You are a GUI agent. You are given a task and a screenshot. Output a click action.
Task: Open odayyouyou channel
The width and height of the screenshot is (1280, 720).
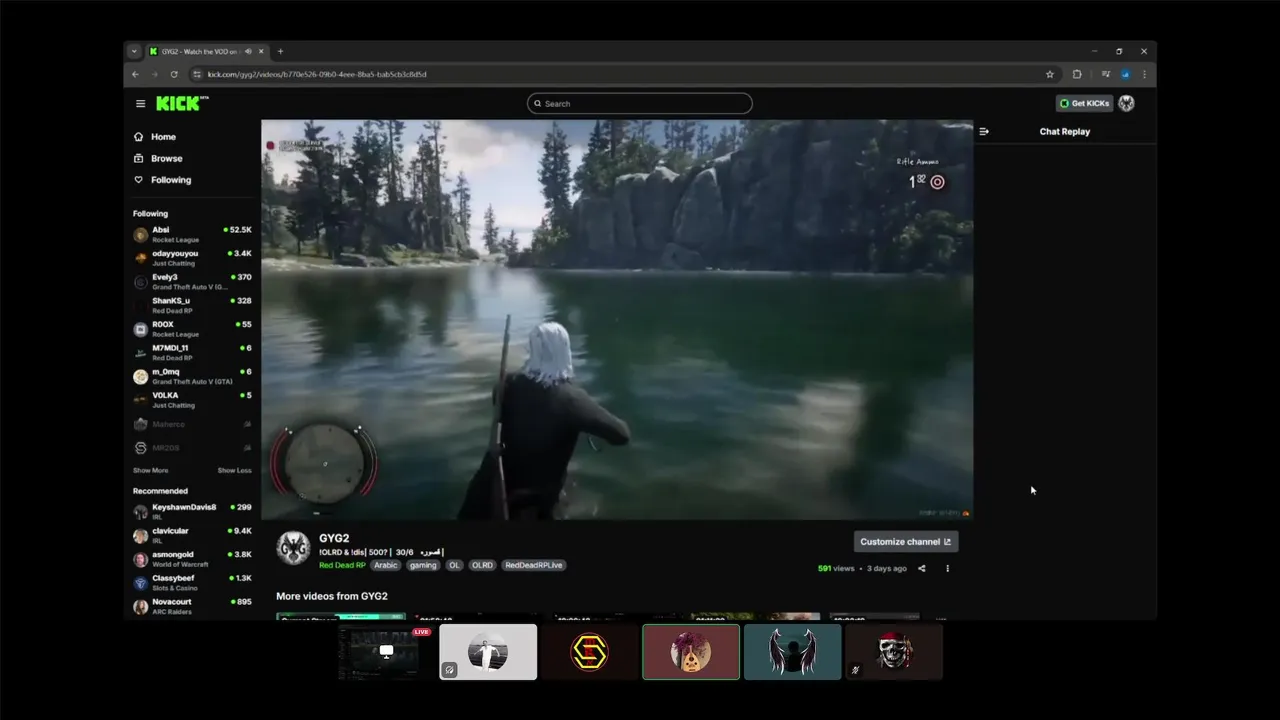192,258
